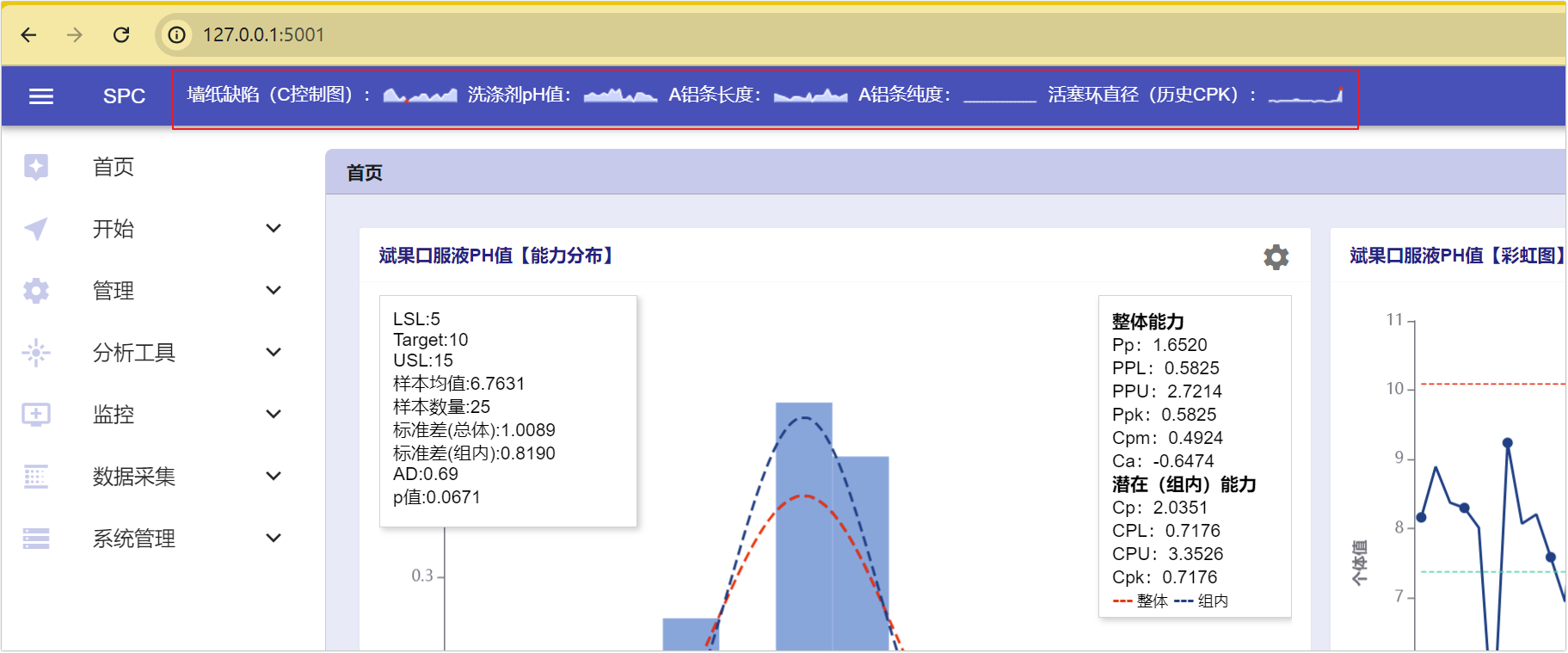Open chart settings gear for 能力分布
Image resolution: width=1568 pixels, height=653 pixels.
pos(1276,256)
